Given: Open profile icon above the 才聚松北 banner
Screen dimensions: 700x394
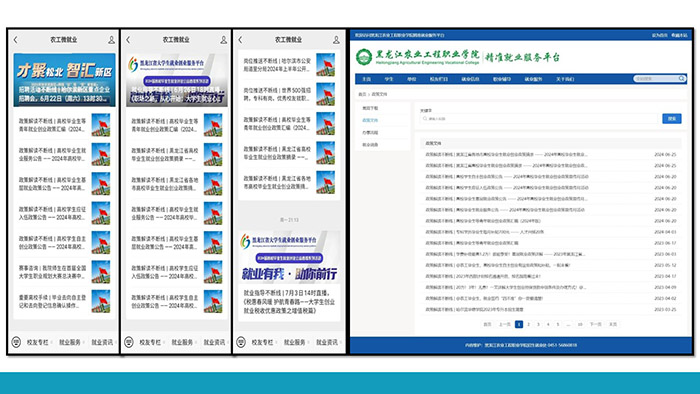Looking at the screenshot, I should 111,40.
